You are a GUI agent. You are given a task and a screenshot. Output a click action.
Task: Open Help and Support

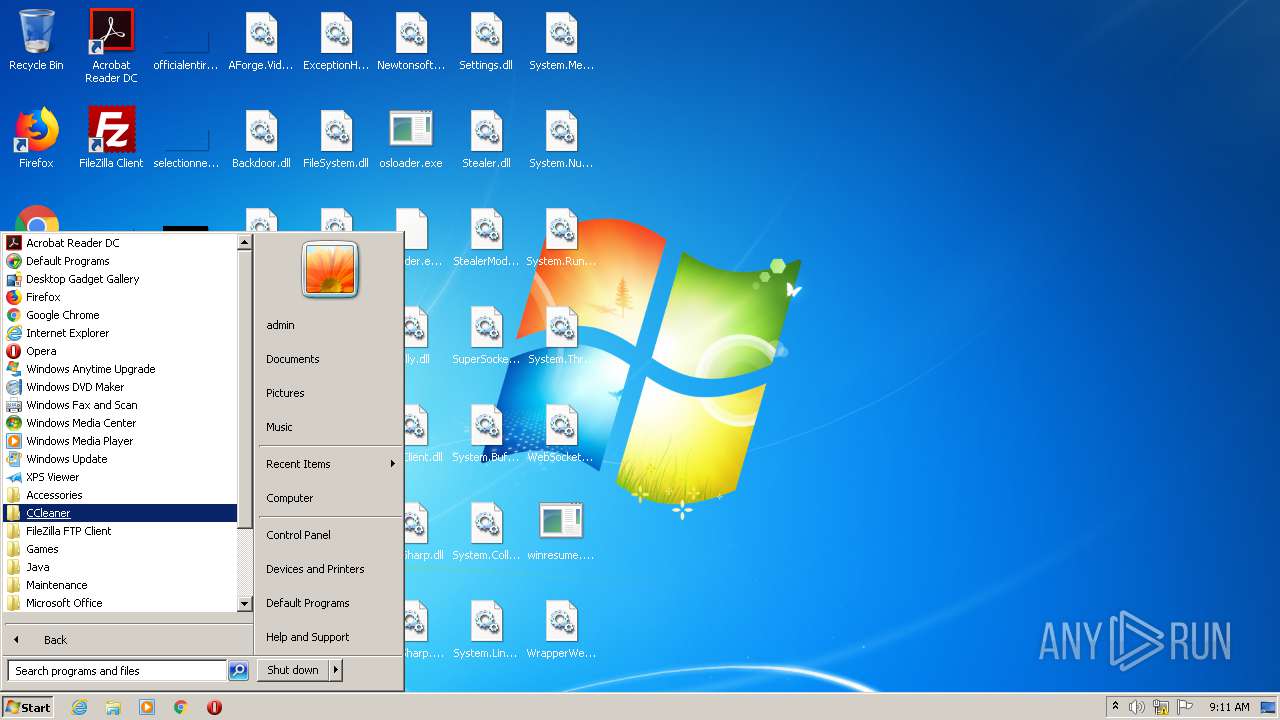[x=330, y=637]
